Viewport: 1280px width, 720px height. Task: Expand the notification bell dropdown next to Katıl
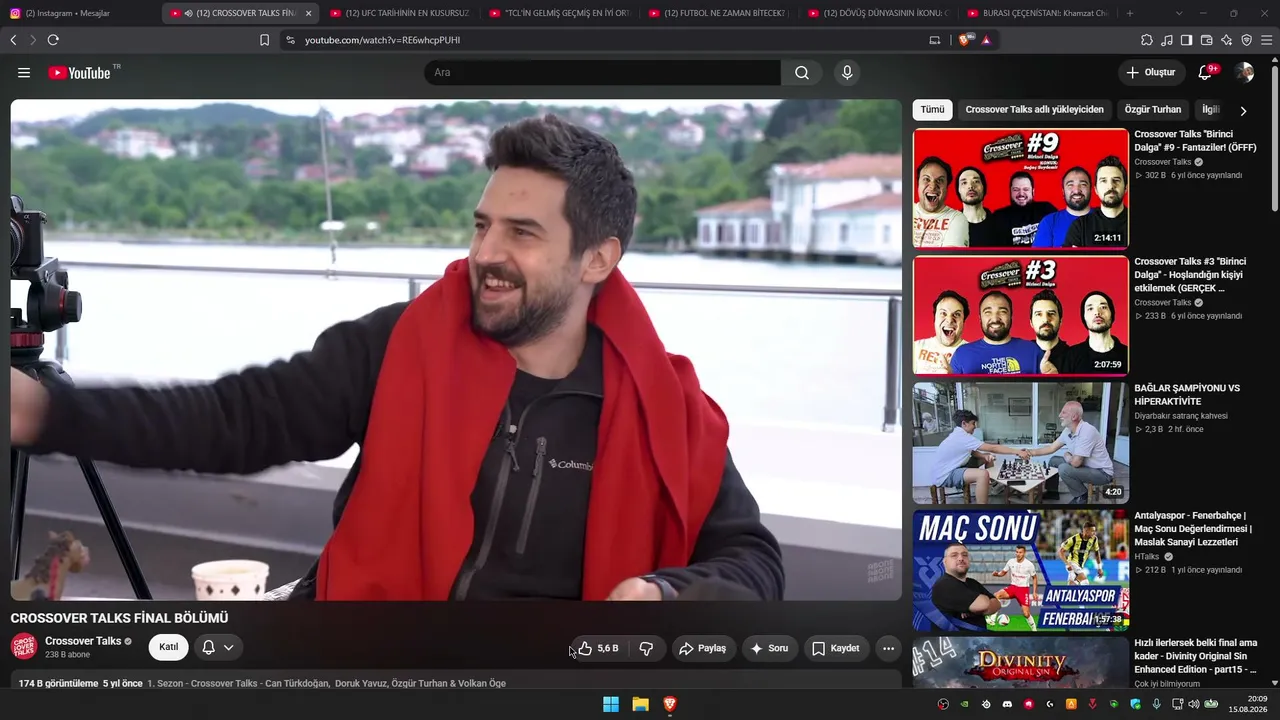(x=218, y=647)
